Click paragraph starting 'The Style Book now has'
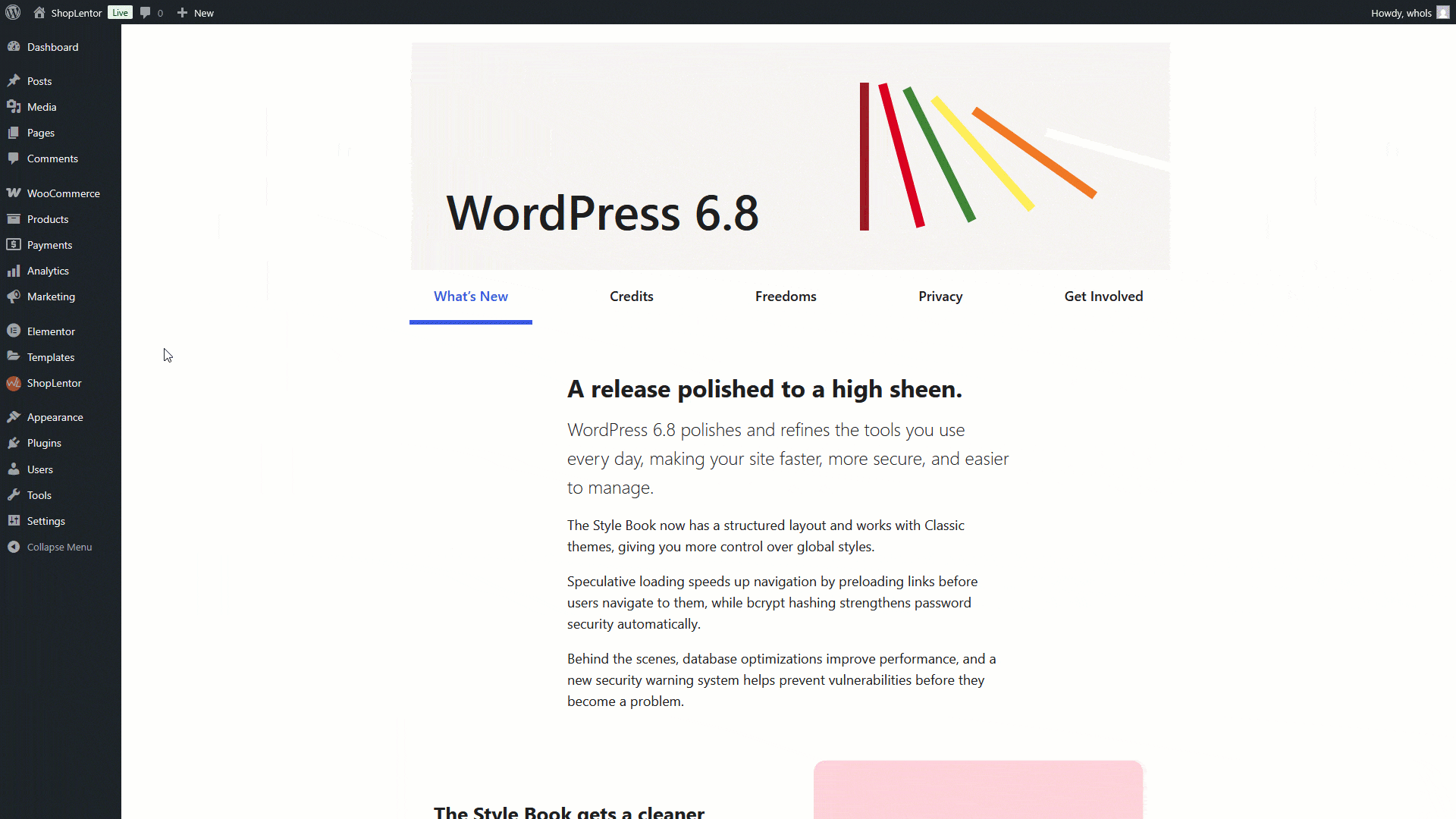Image resolution: width=1456 pixels, height=819 pixels. (766, 535)
